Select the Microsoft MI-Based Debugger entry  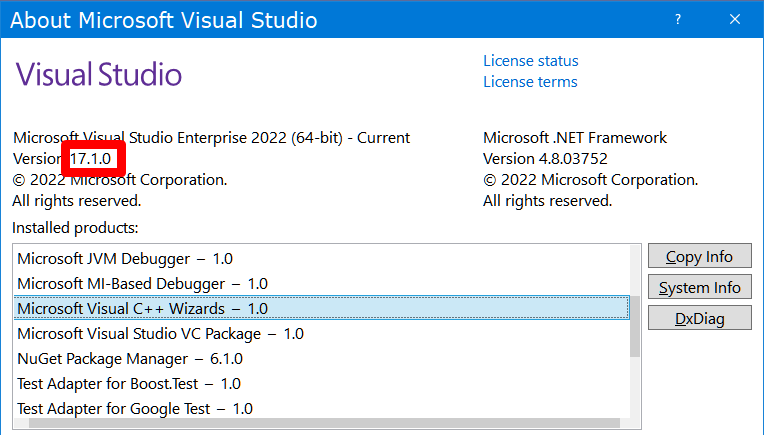coord(142,284)
